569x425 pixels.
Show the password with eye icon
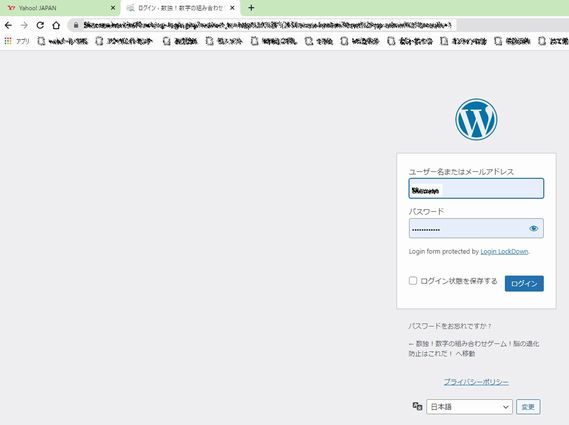tap(533, 228)
